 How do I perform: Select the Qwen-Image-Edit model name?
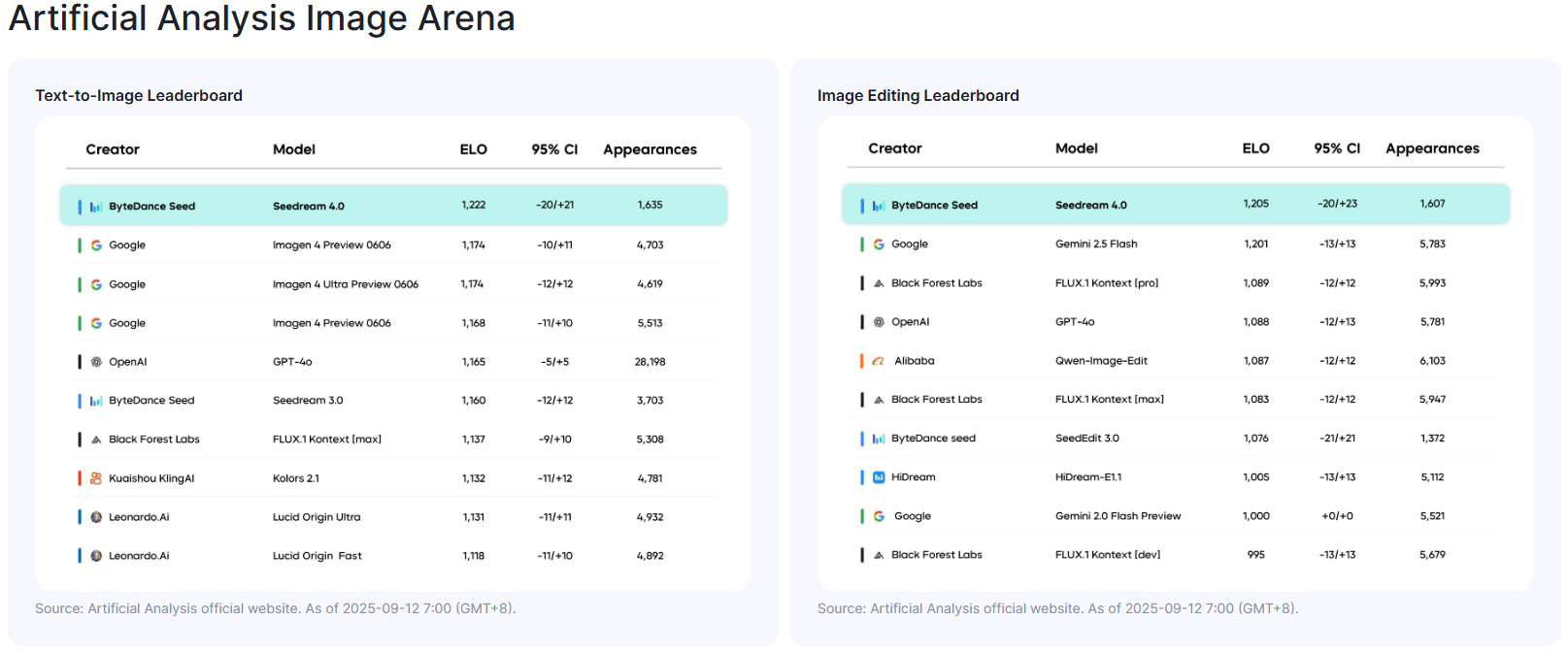point(1101,361)
